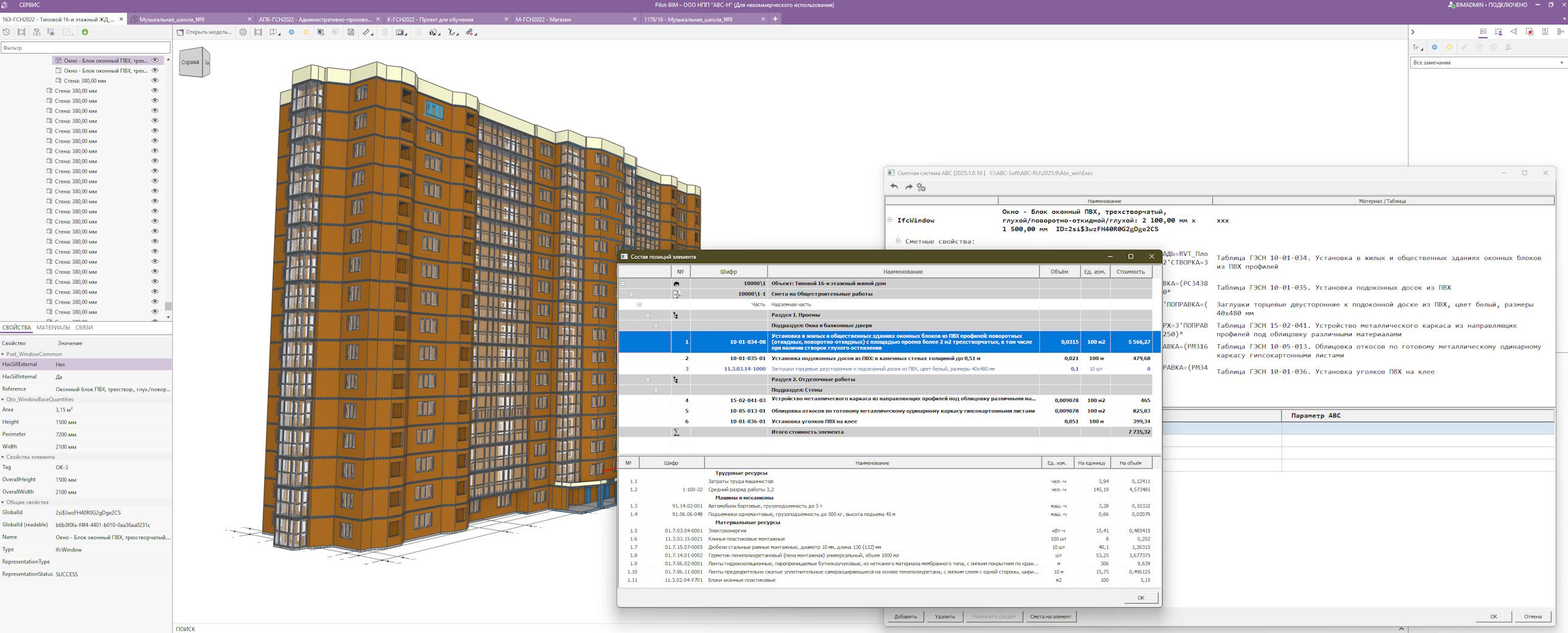Click the section plane tool in viewer toolbar
Image resolution: width=1568 pixels, height=633 pixels.
point(274,32)
